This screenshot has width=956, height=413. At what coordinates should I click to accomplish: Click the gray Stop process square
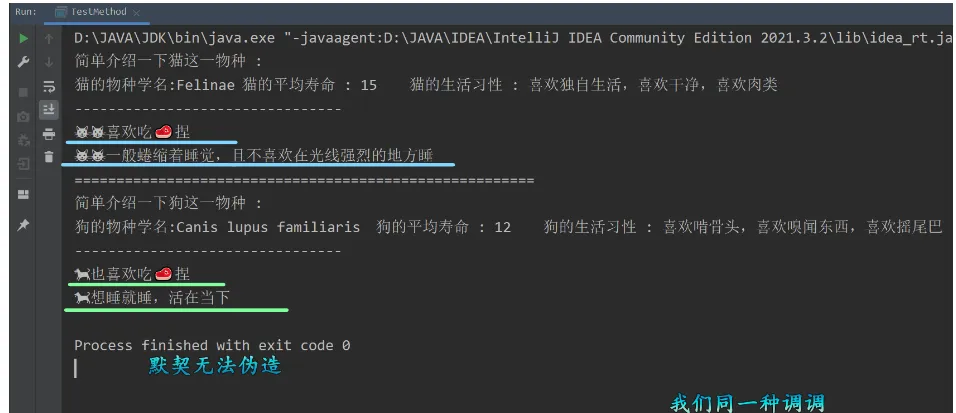(x=23, y=92)
